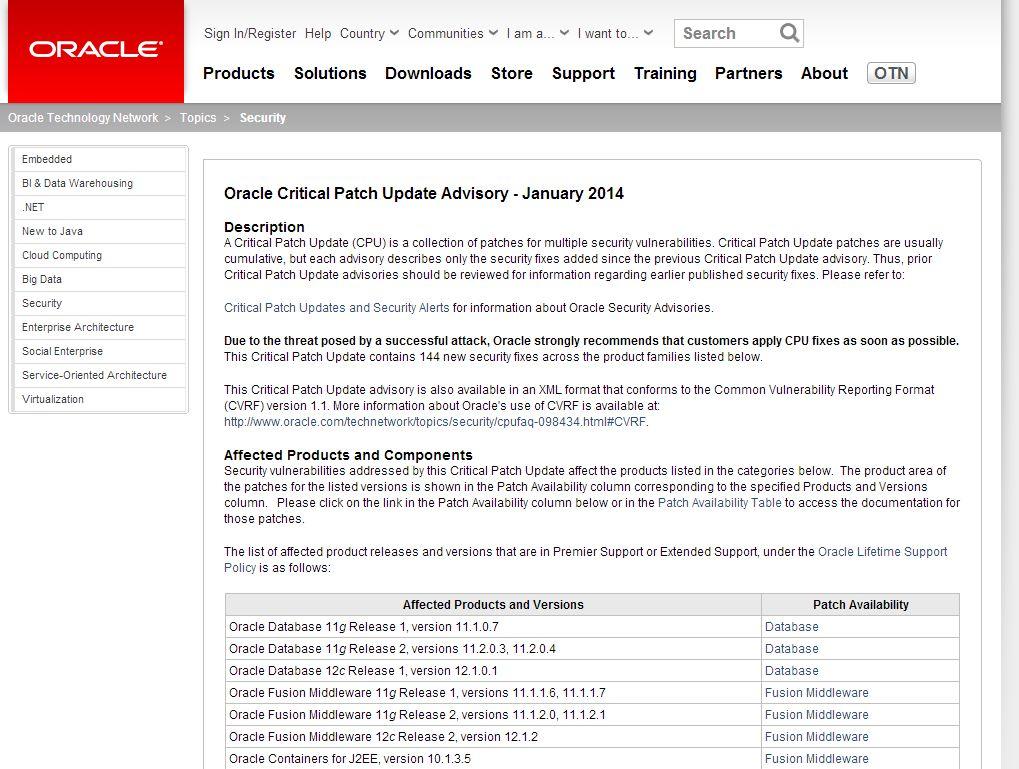Open BI & Data Warehousing sidebar item

[x=99, y=183]
